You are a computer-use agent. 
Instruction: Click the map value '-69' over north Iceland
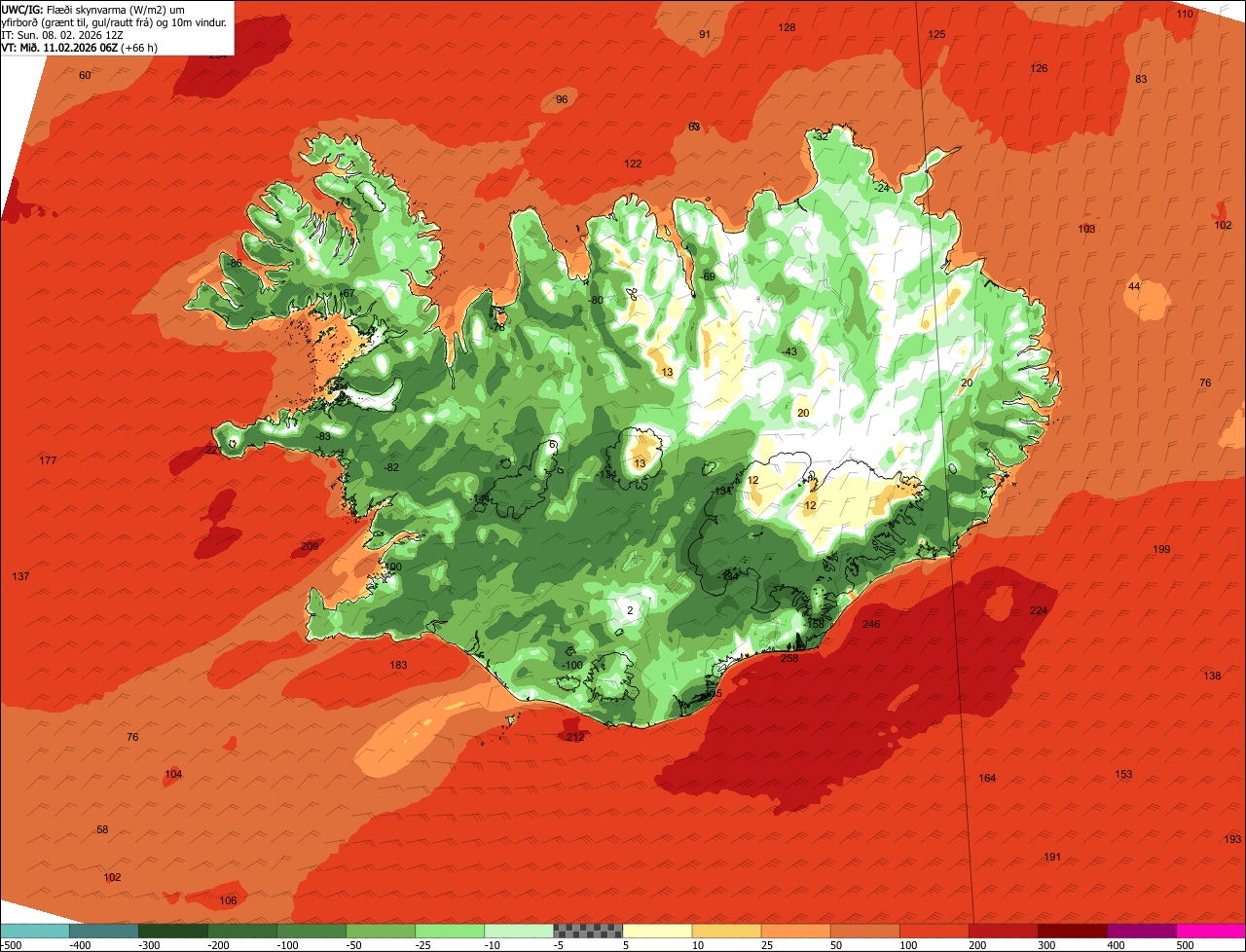coord(708,277)
